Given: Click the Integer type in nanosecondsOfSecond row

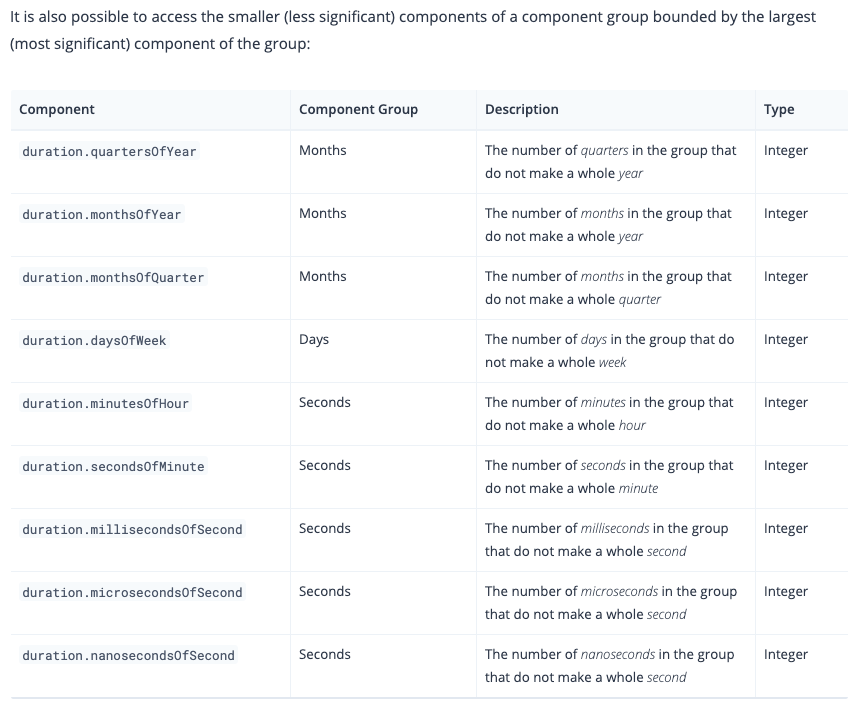Looking at the screenshot, I should tap(785, 654).
